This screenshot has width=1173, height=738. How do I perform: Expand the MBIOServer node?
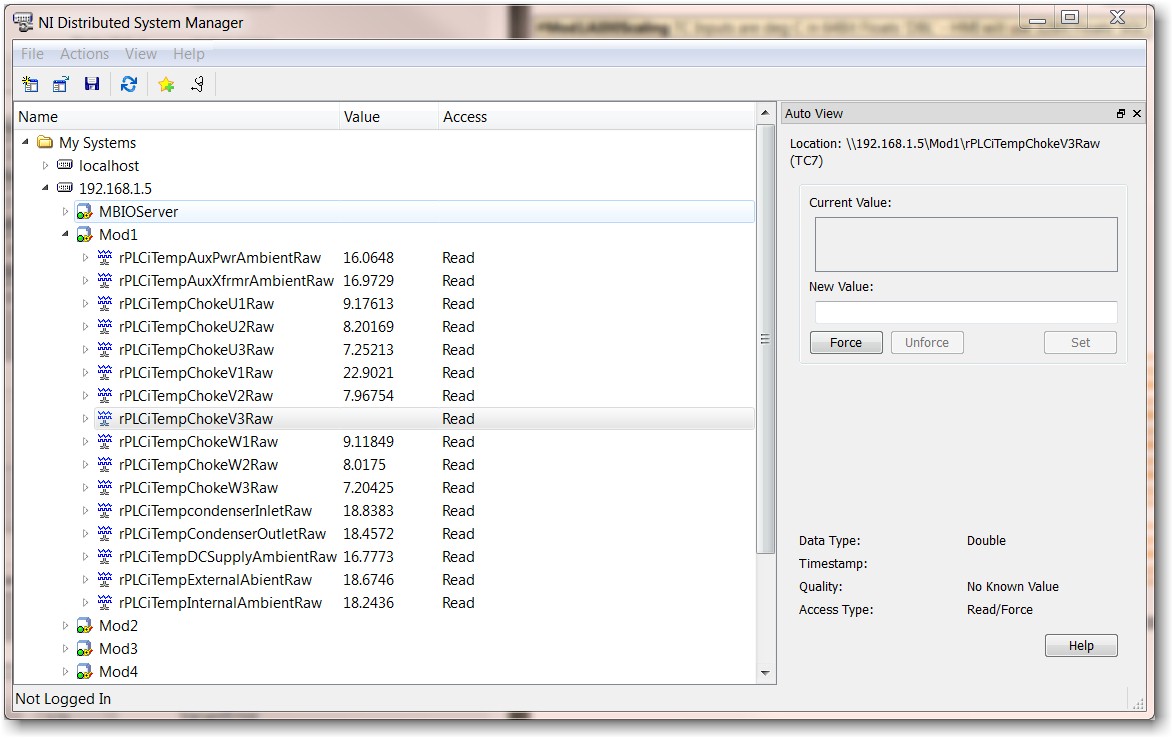click(x=65, y=212)
